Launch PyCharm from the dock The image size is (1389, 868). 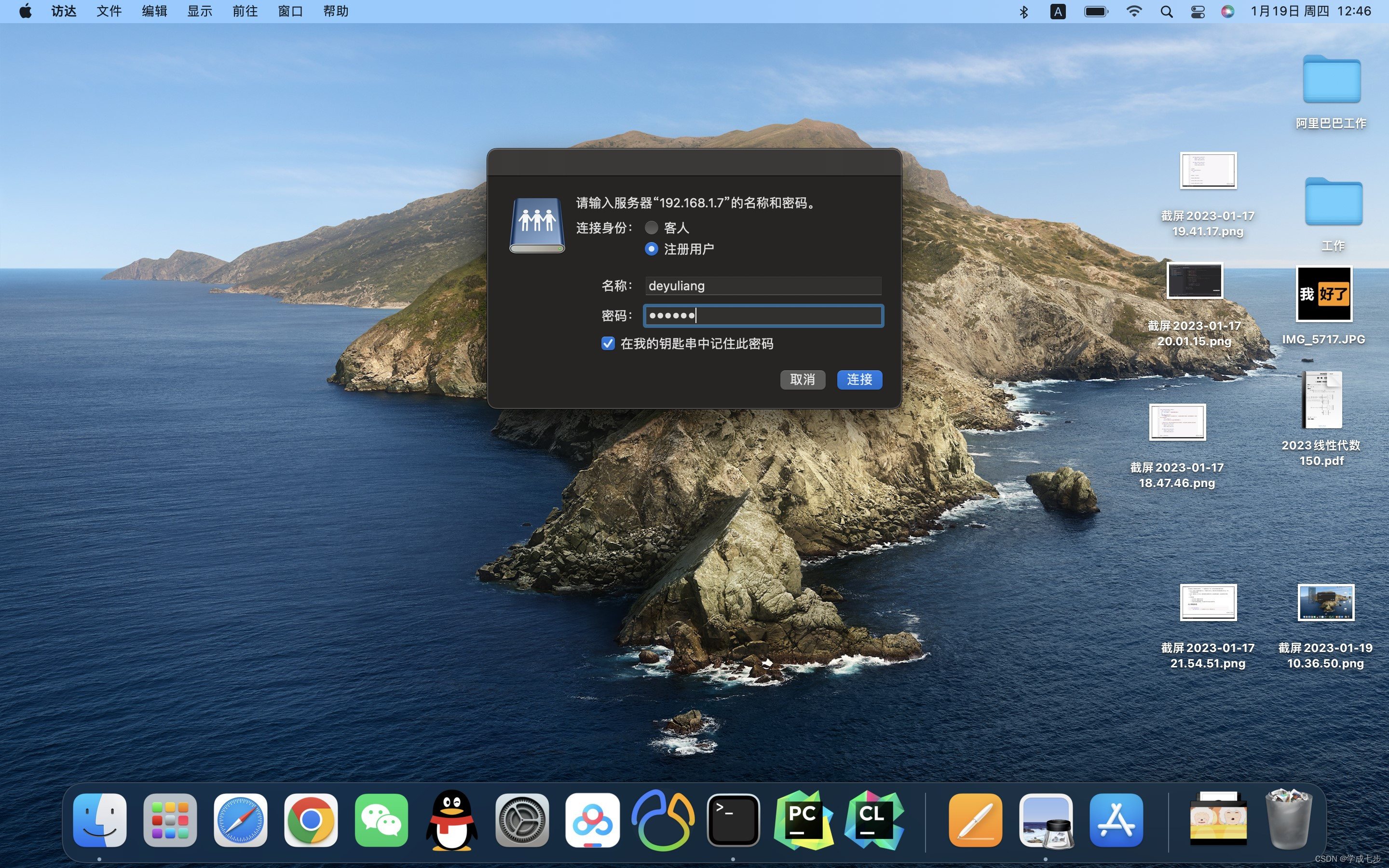803,820
